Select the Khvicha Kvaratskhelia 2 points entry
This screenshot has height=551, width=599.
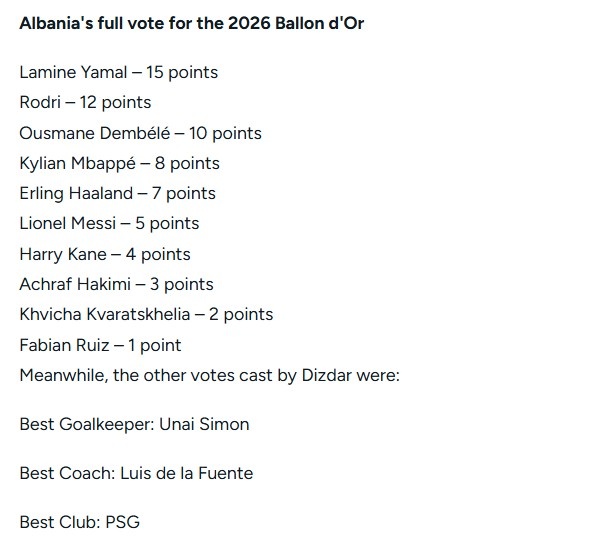[x=146, y=314]
